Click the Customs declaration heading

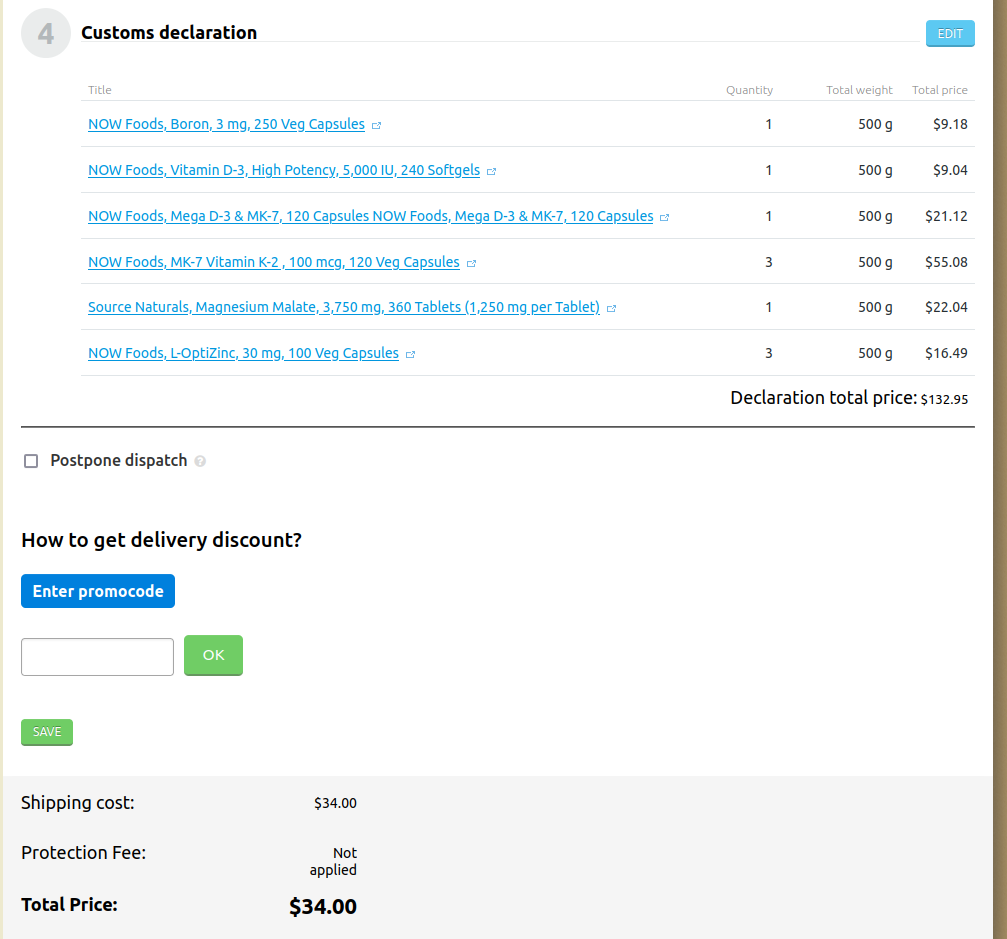(x=169, y=33)
